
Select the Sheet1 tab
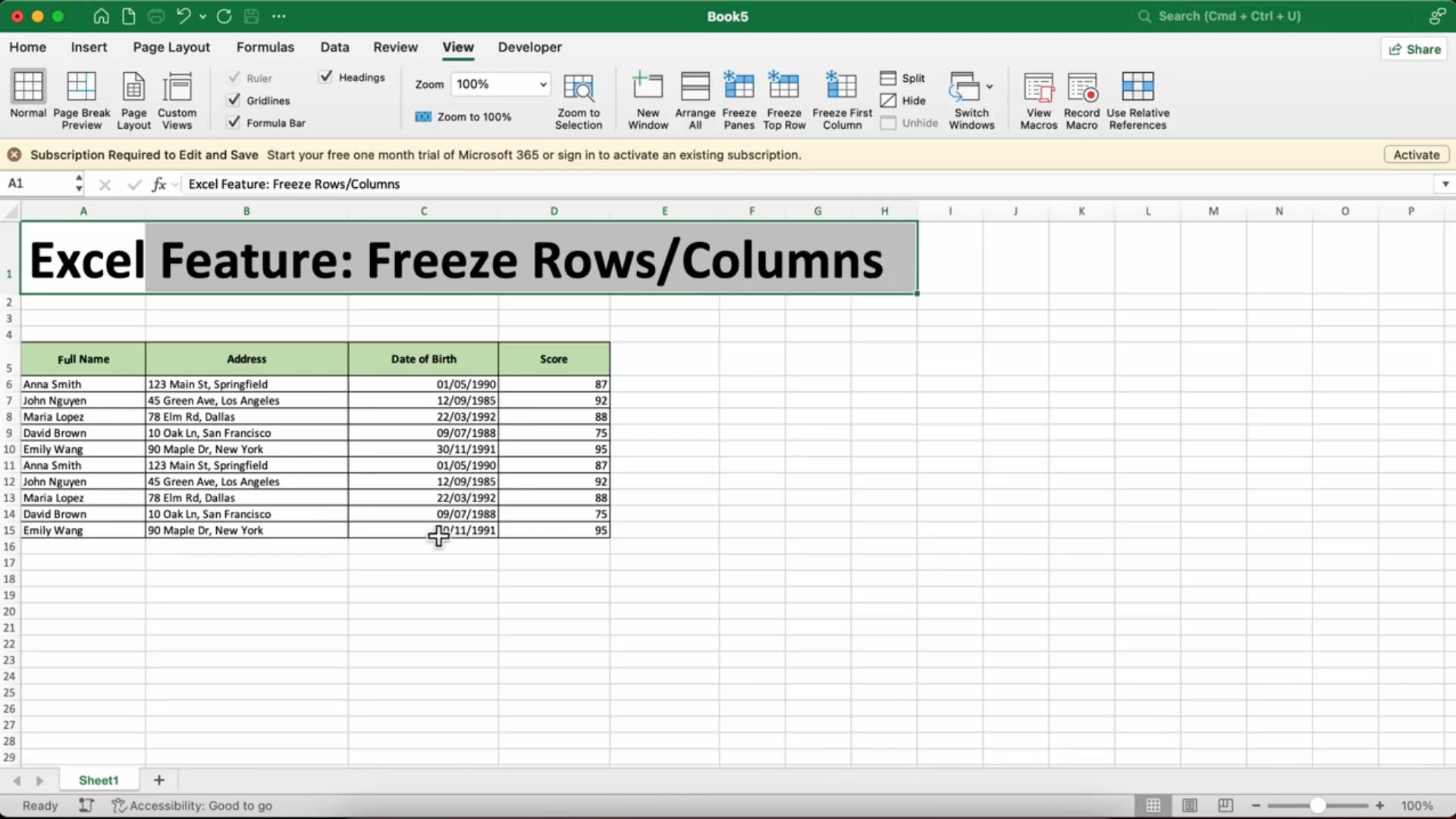[x=99, y=780]
